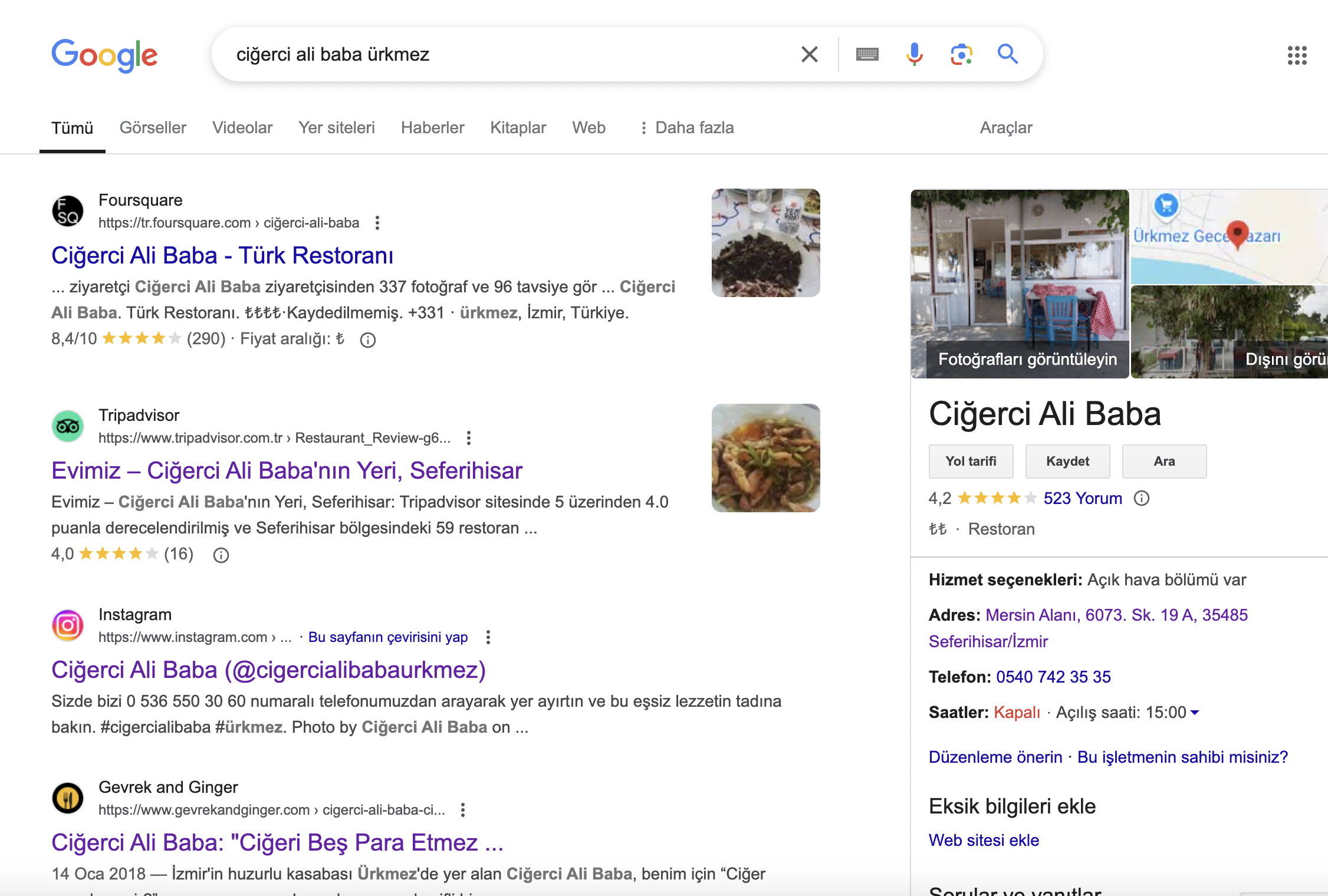Click the Tripadvisor result dish thumbnail

point(765,458)
